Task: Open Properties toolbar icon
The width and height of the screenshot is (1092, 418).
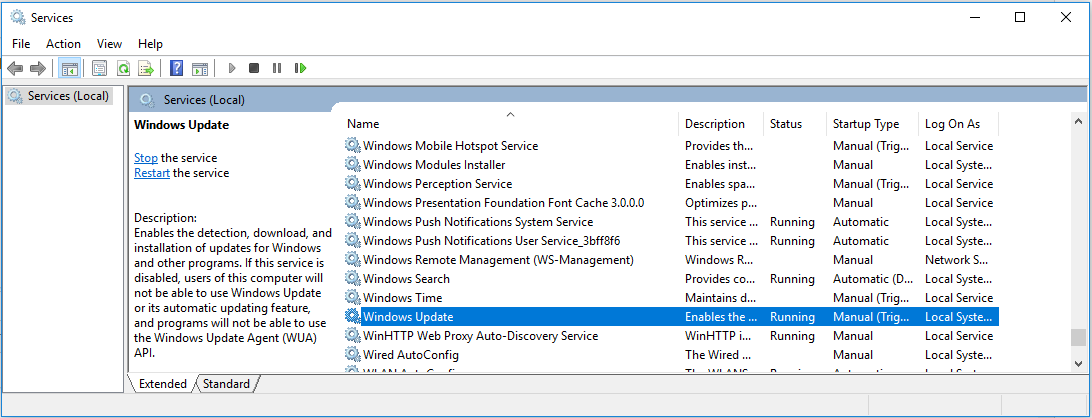Action: click(100, 68)
